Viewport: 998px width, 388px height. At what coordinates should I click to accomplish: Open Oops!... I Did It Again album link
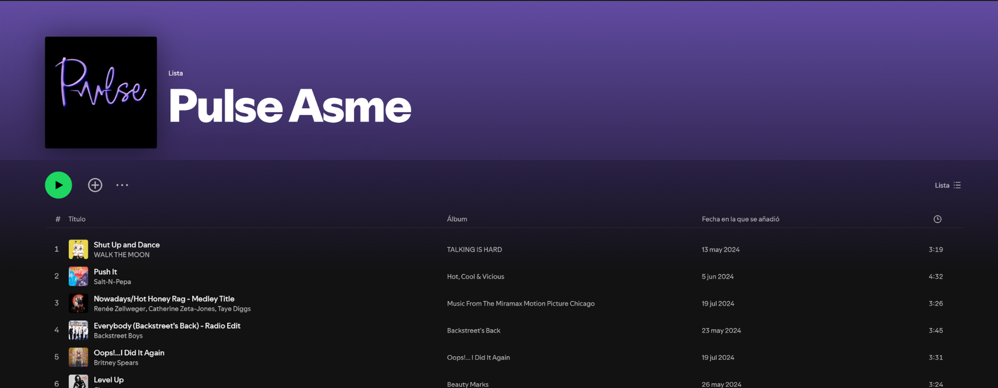[478, 357]
